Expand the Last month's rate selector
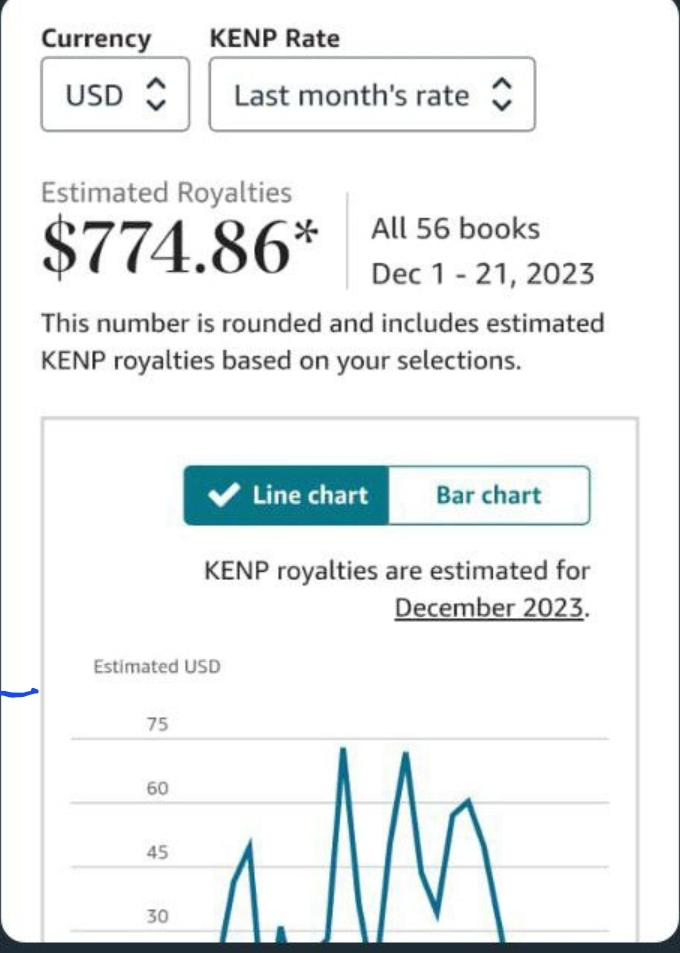Image resolution: width=680 pixels, height=953 pixels. point(372,94)
